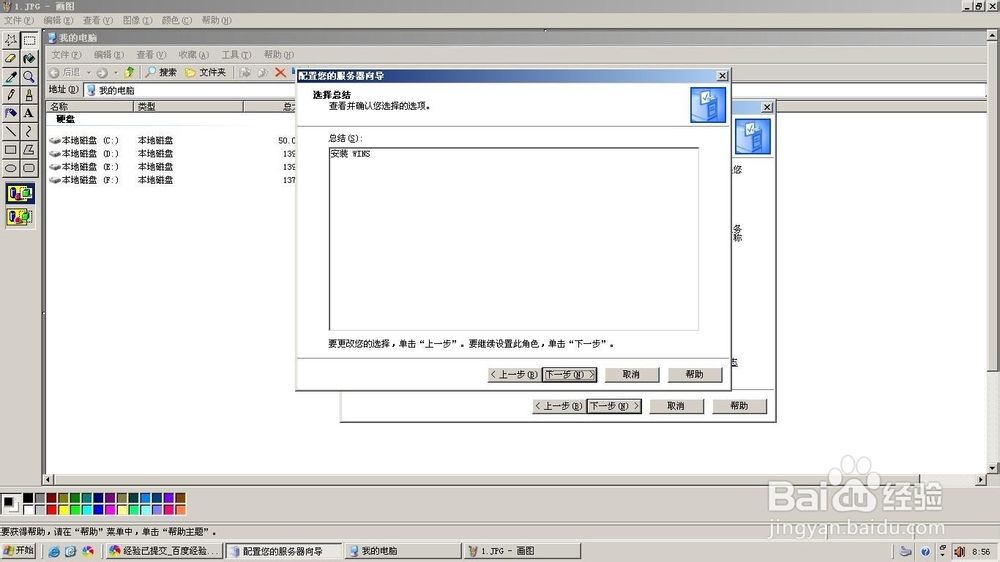Viewport: 1000px width, 562px height.
Task: Select the Ellipse tool
Action: click(x=11, y=168)
